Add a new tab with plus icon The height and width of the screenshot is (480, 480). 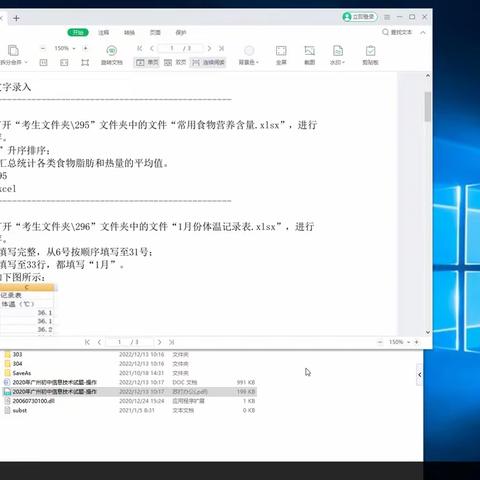point(16,18)
